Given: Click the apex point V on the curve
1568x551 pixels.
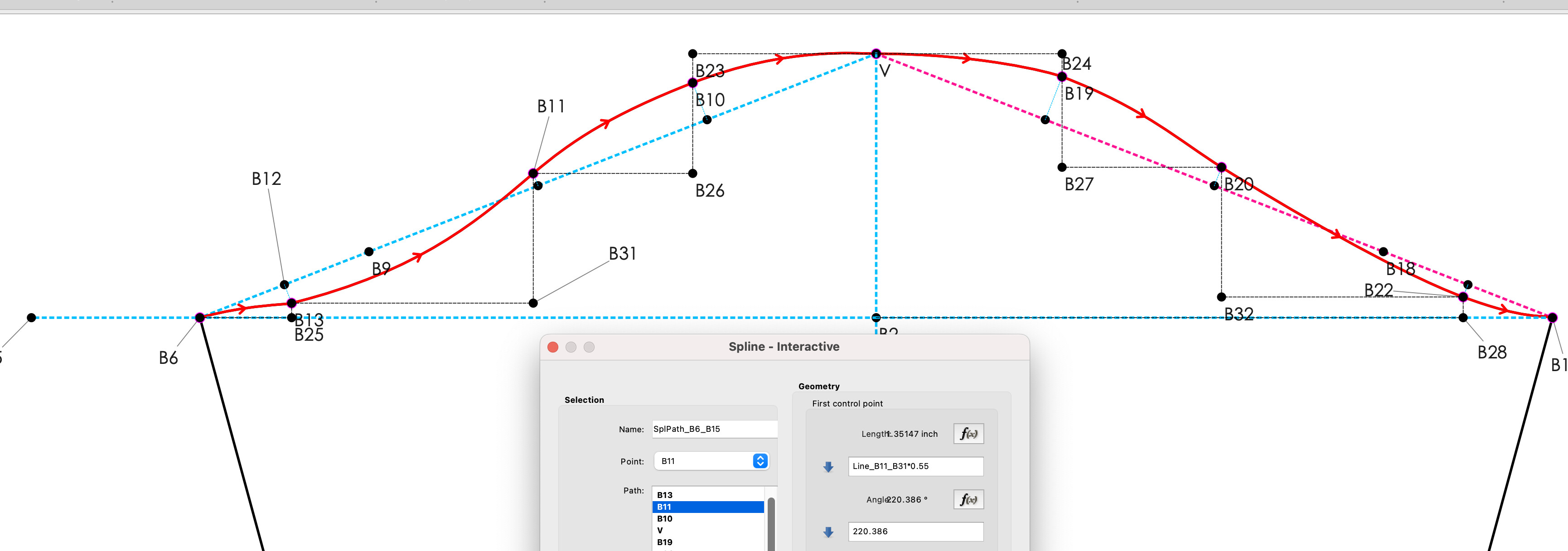Looking at the screenshot, I should (876, 53).
